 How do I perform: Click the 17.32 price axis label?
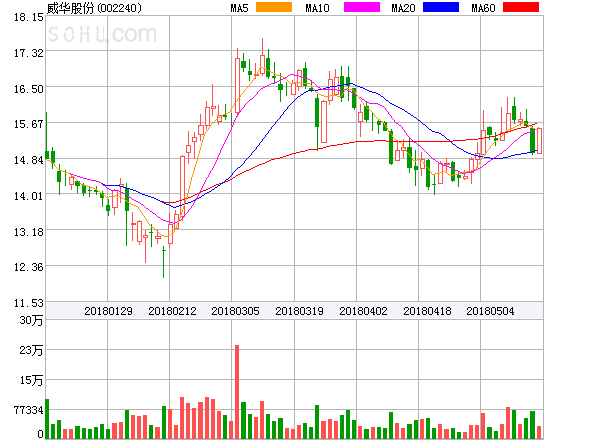pyautogui.click(x=29, y=53)
